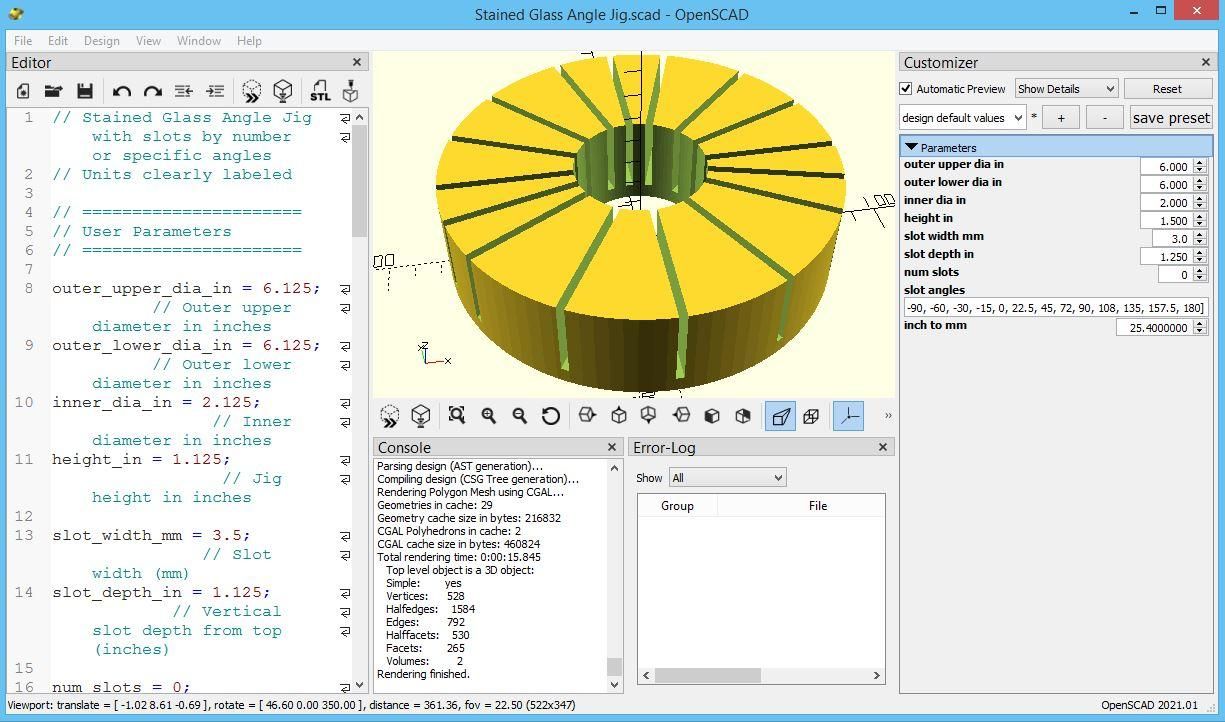Toggle perspective projection

780,416
